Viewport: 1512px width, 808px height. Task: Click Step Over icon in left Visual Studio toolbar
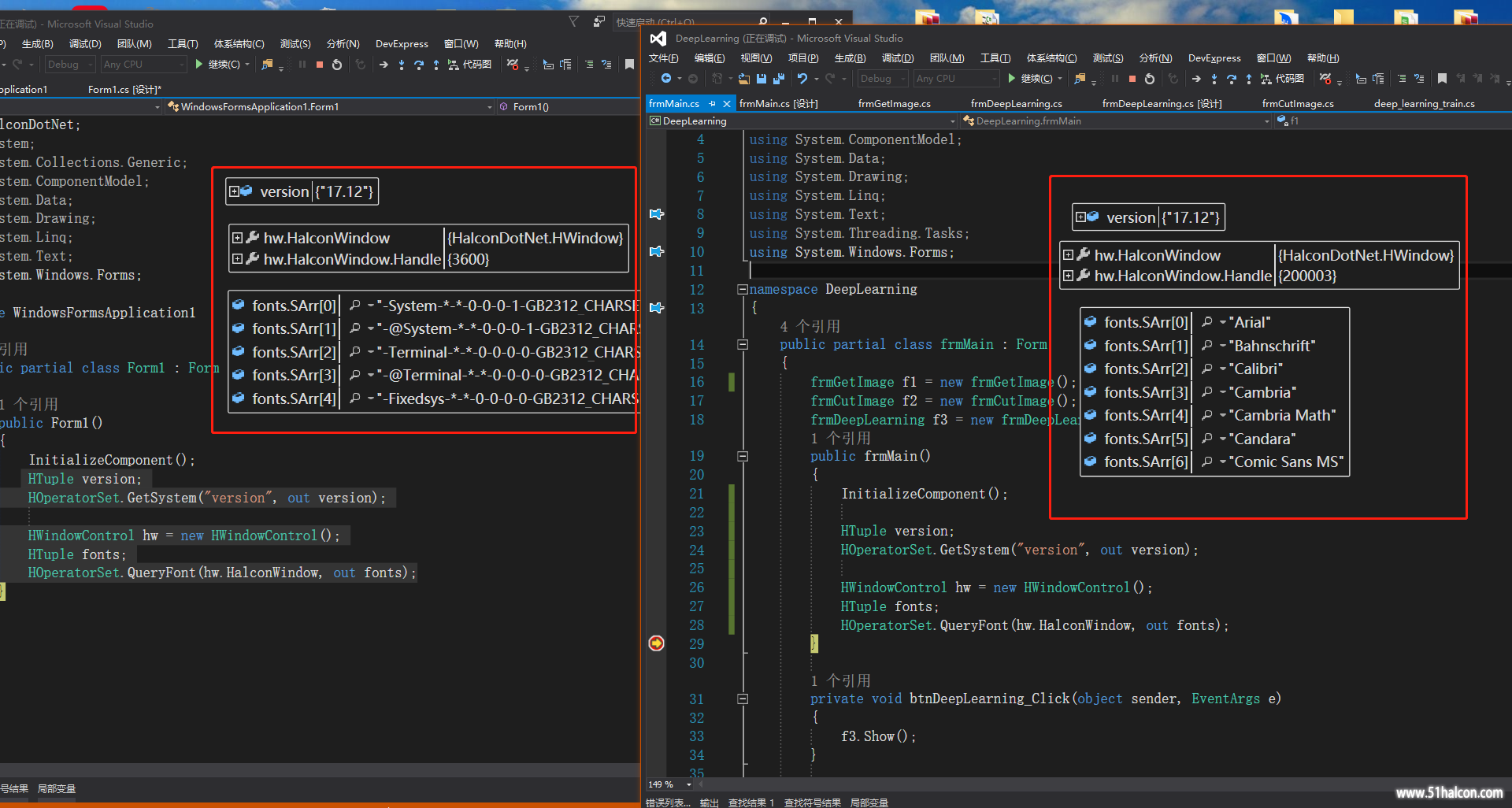coord(419,65)
